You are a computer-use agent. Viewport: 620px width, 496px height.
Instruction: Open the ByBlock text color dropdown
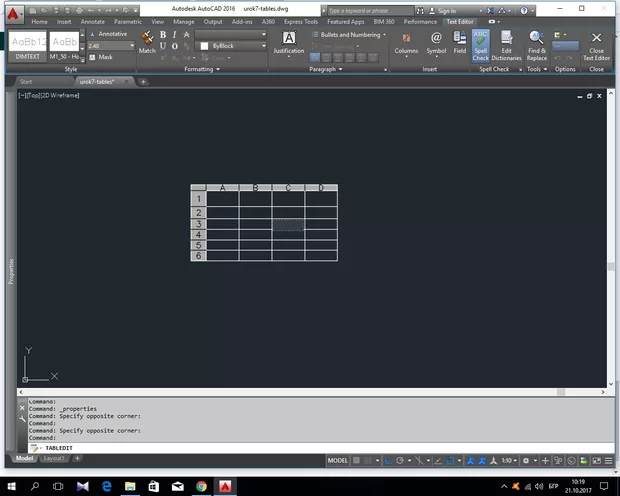[233, 46]
